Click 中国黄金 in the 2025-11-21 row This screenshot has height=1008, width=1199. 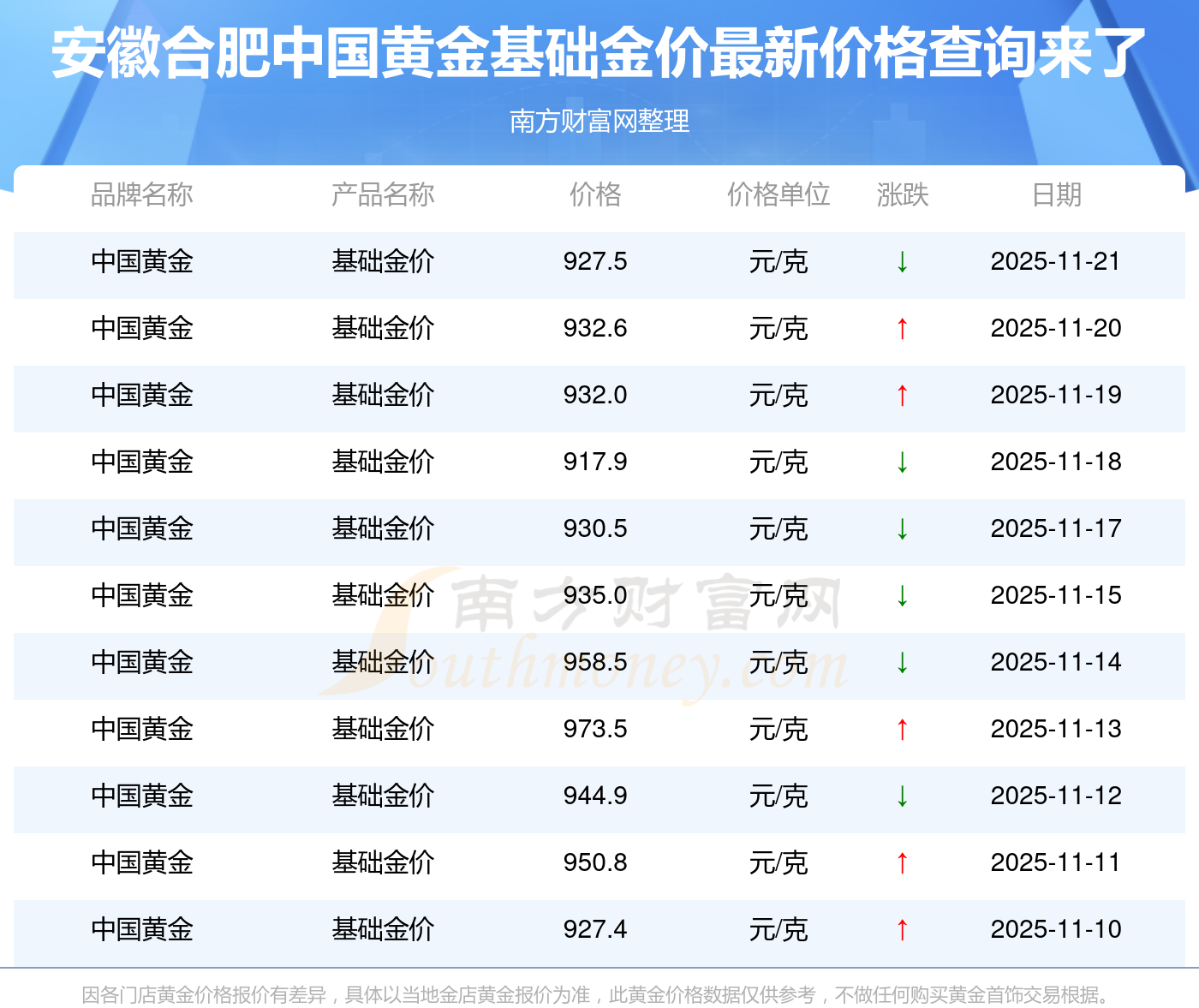click(142, 261)
